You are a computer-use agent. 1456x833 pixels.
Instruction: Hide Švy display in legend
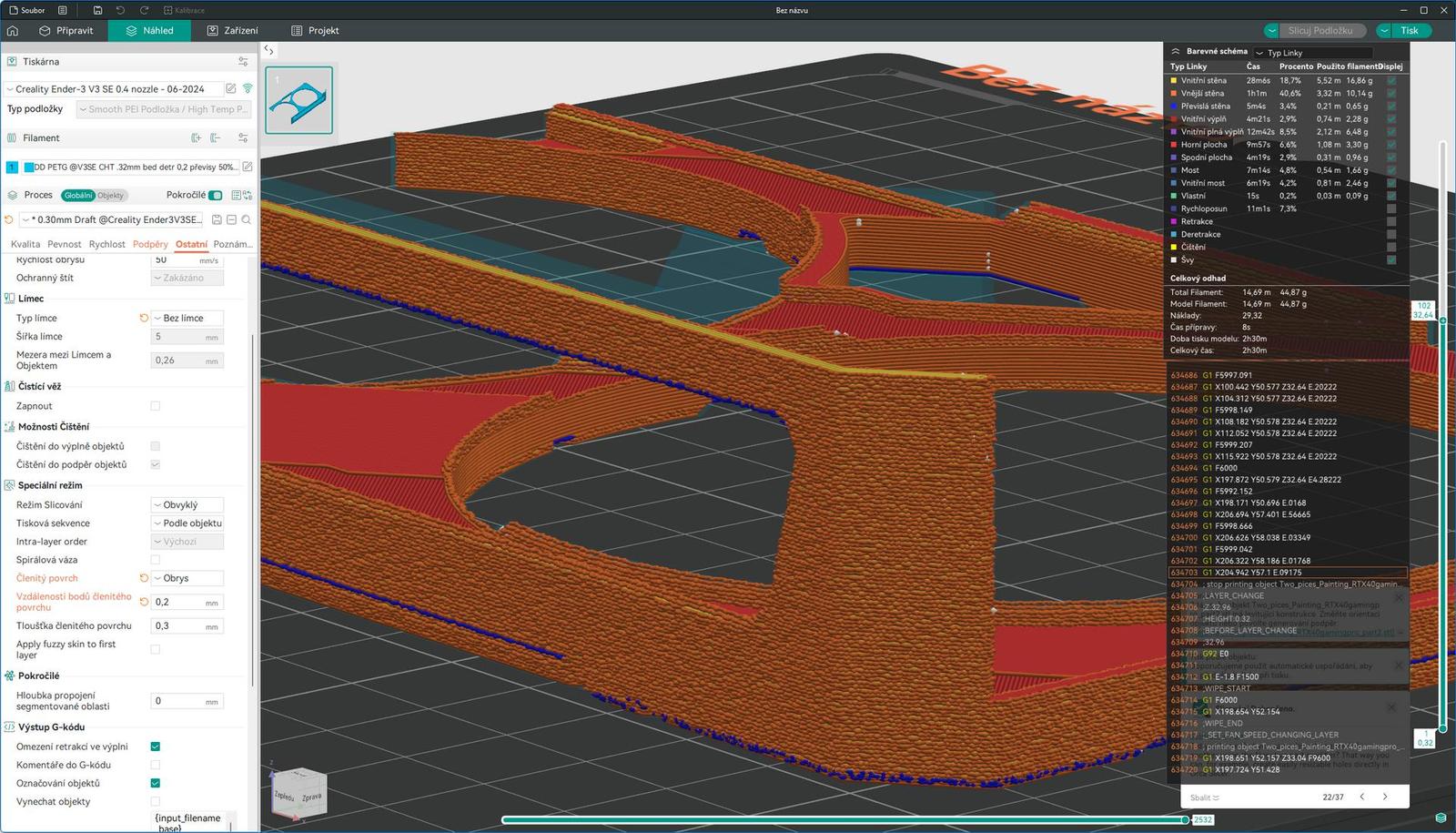pos(1391,259)
